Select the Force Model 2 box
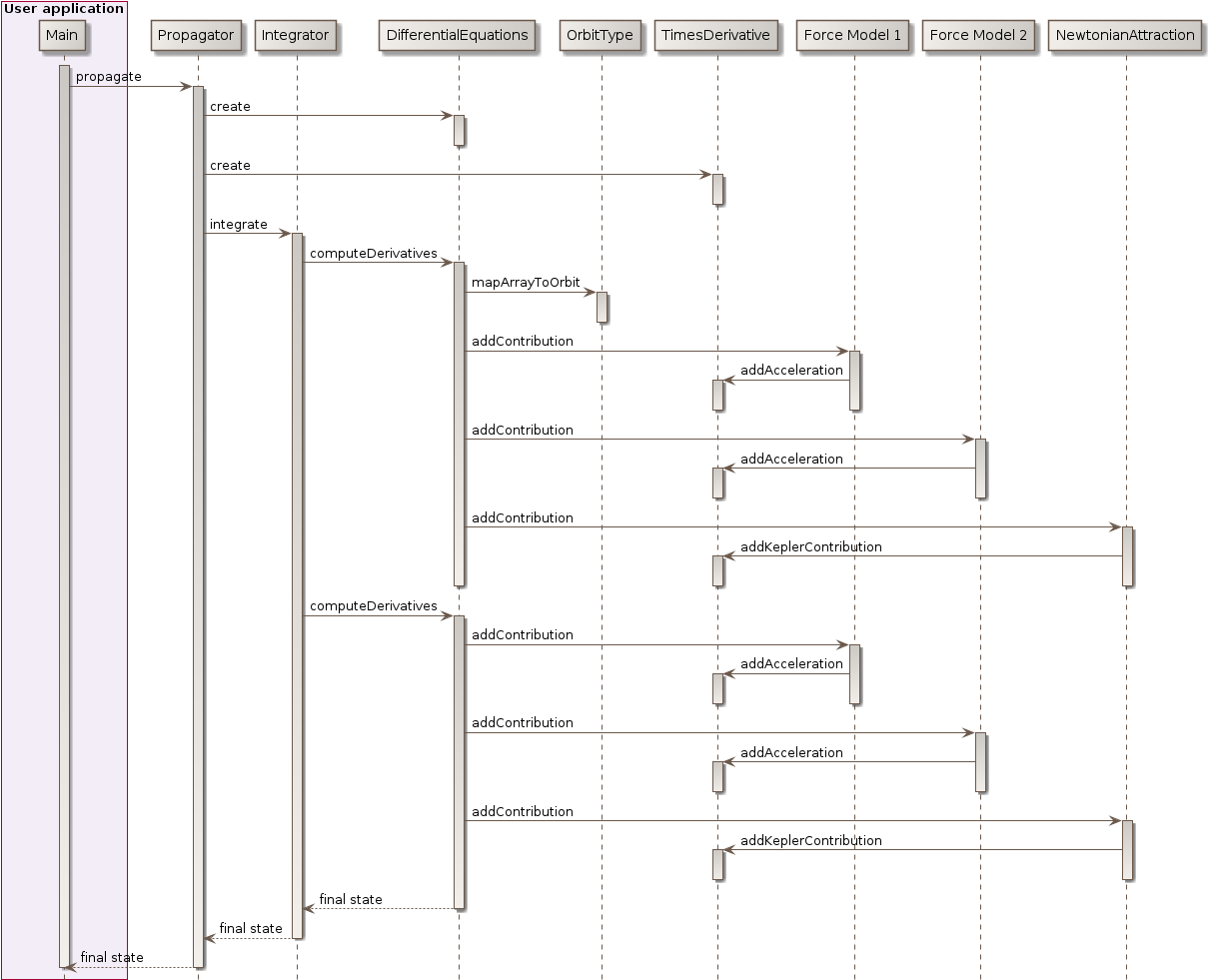Image resolution: width=1210 pixels, height=980 pixels. [979, 35]
